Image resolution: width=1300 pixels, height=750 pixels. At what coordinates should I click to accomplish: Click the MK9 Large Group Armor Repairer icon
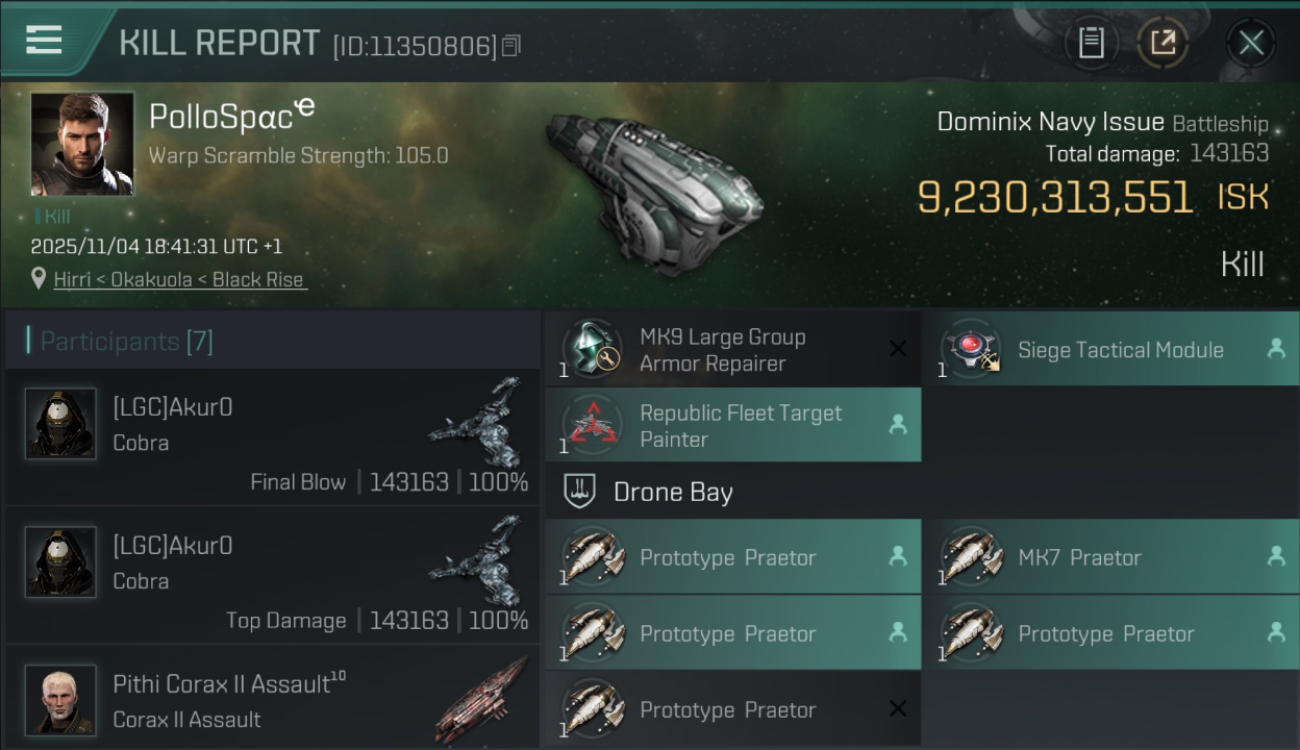click(x=593, y=349)
